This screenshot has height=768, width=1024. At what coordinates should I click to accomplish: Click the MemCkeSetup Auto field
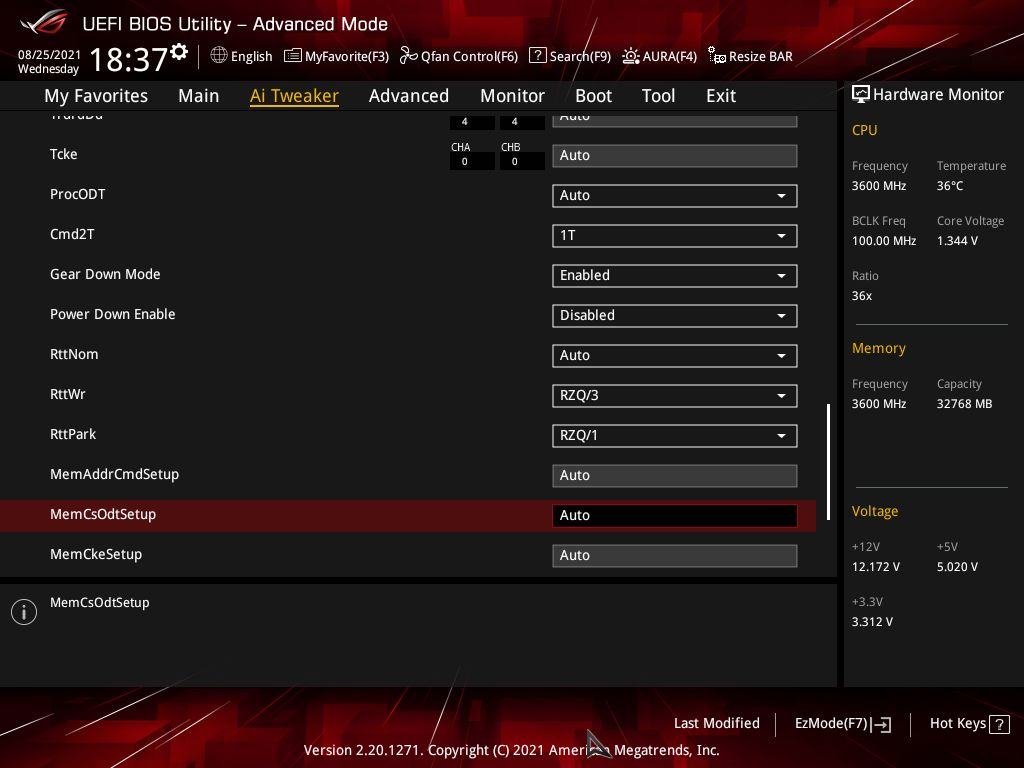coord(675,556)
